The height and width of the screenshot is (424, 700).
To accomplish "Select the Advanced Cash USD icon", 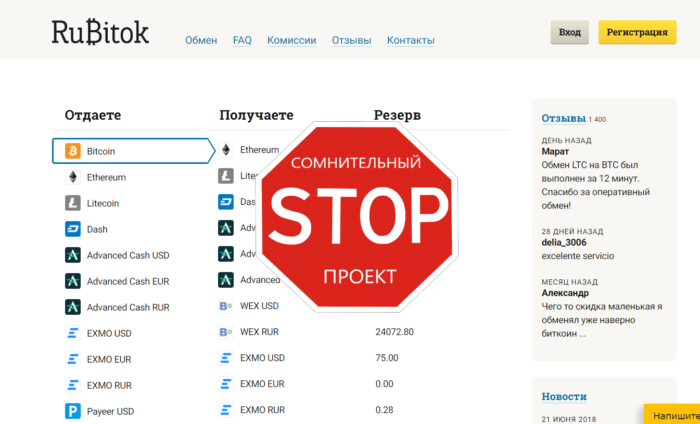I will [x=72, y=255].
